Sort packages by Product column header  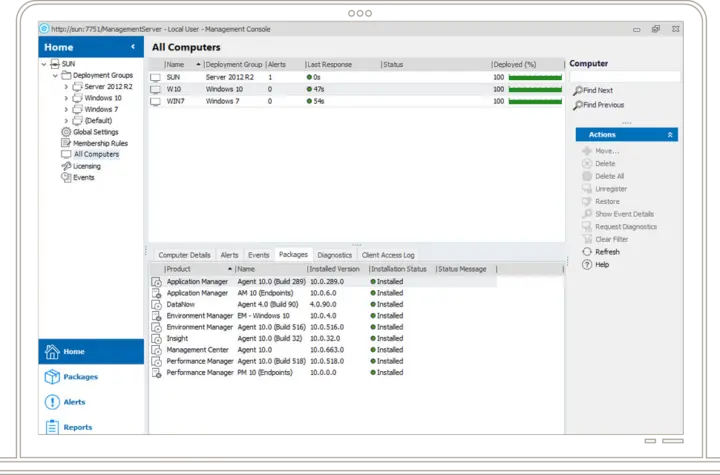tap(199, 269)
